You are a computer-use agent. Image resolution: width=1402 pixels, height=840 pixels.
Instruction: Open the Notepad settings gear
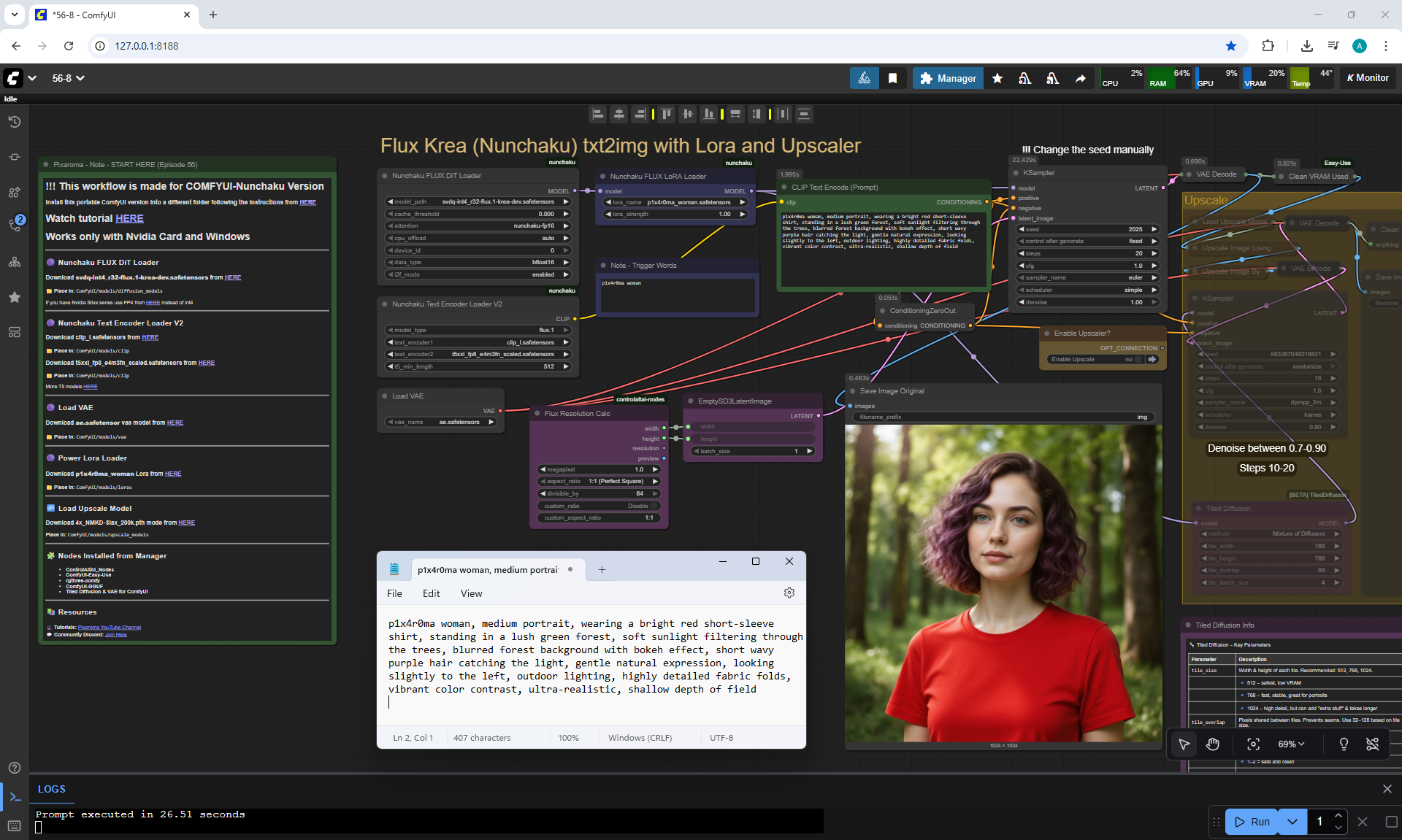coord(789,593)
